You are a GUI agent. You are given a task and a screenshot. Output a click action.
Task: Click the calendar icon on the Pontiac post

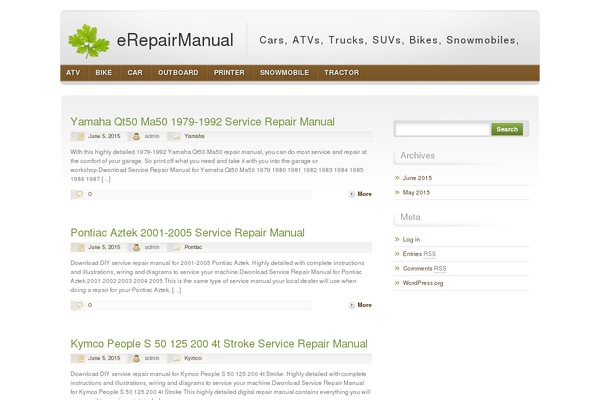(80, 247)
